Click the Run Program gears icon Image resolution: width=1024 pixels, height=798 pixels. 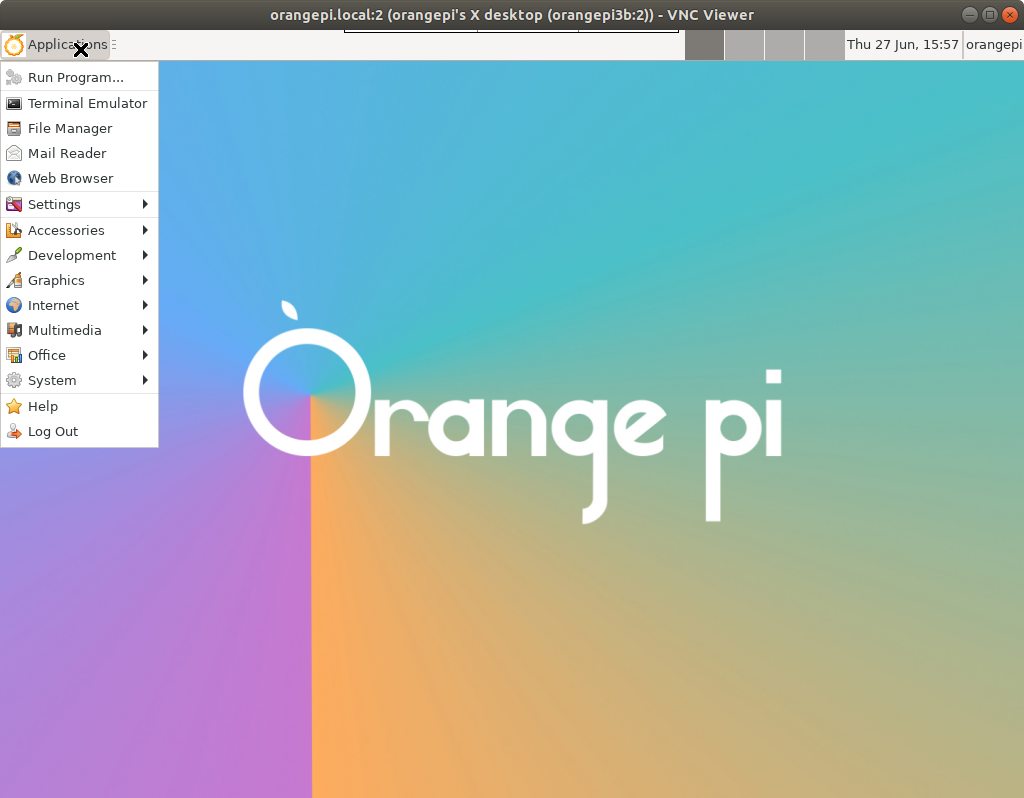point(14,78)
